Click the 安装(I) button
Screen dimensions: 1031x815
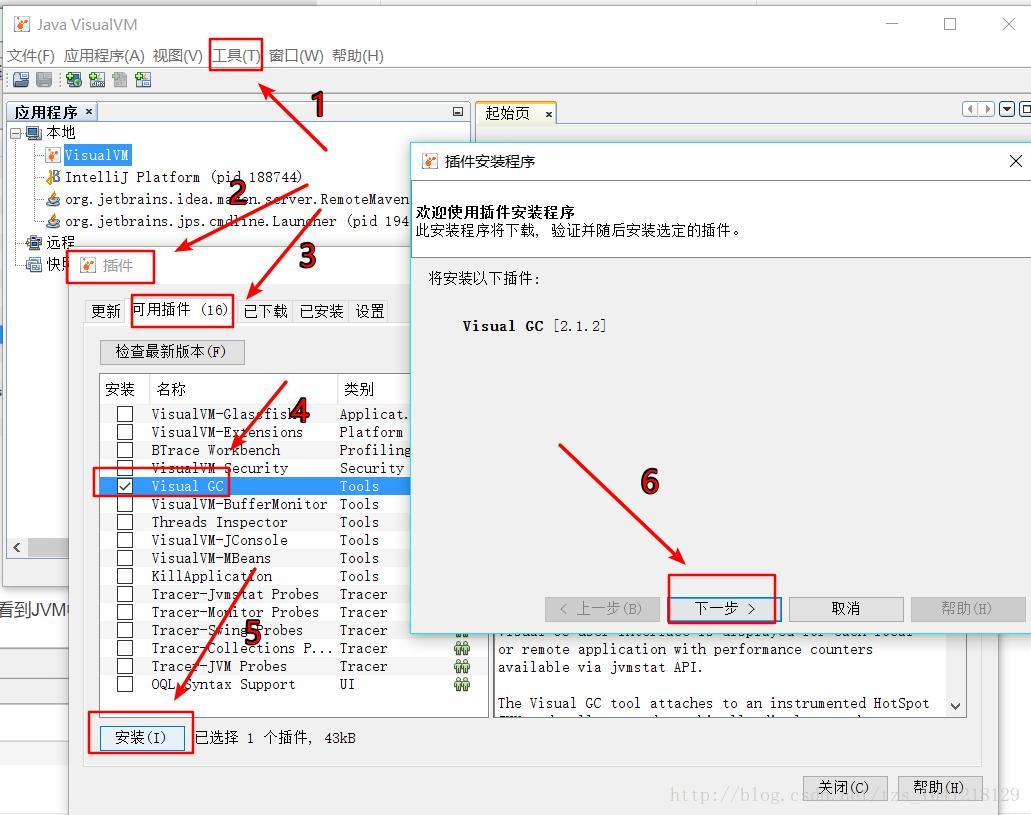[x=140, y=737]
